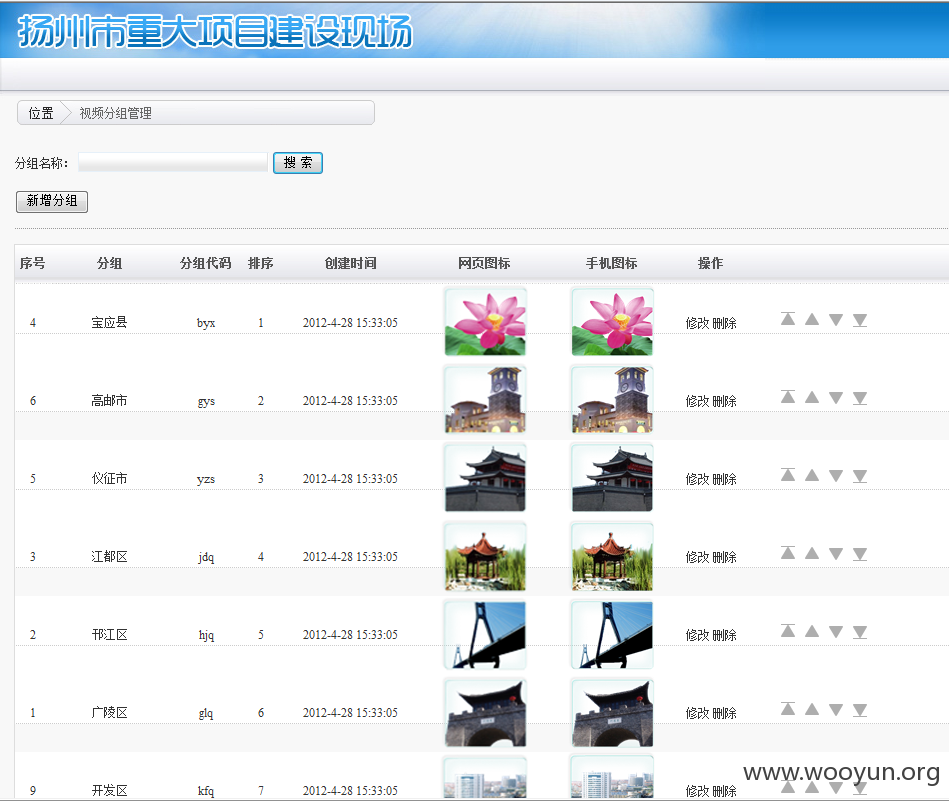Move 广陵区 row to top
The width and height of the screenshot is (949, 801).
787,710
